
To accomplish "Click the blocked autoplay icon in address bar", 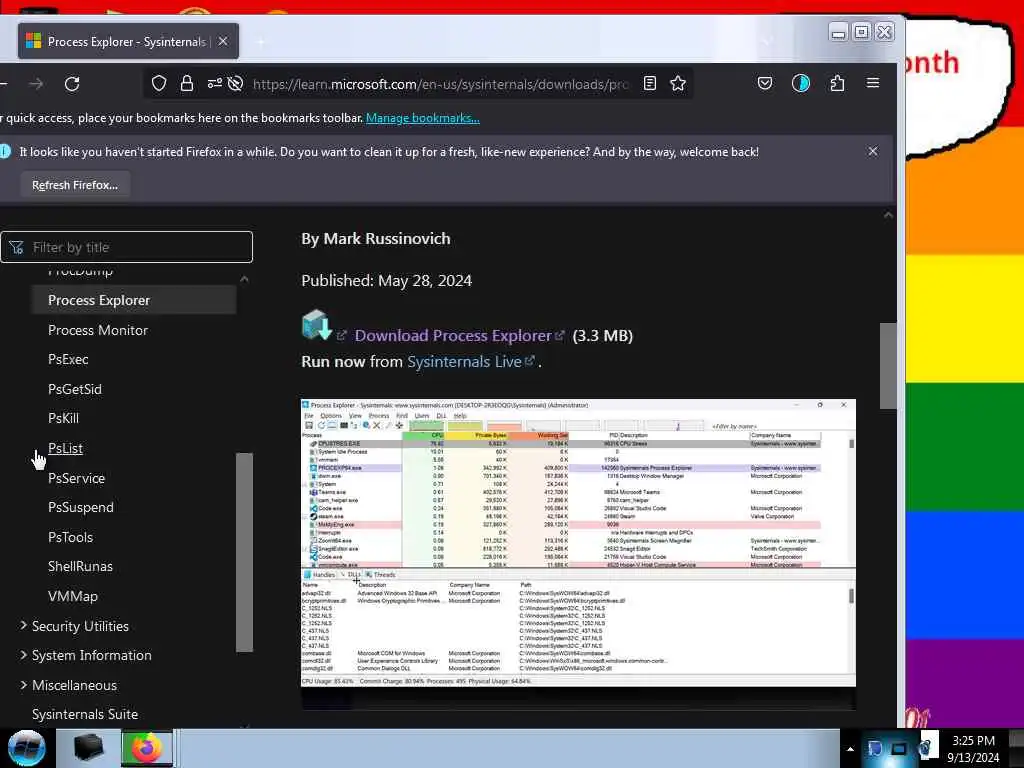I will tap(236, 84).
